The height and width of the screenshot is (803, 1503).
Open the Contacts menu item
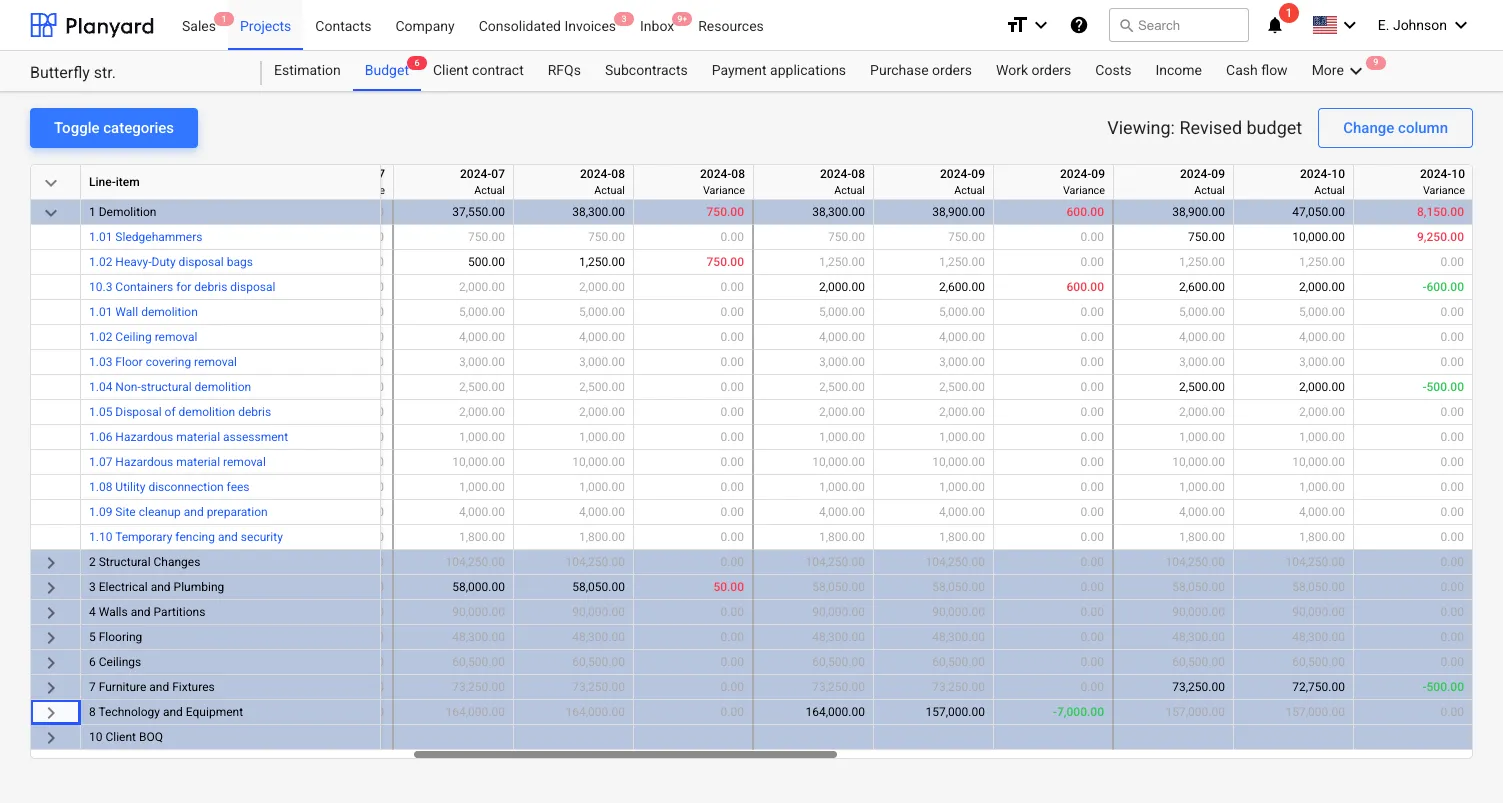(343, 26)
